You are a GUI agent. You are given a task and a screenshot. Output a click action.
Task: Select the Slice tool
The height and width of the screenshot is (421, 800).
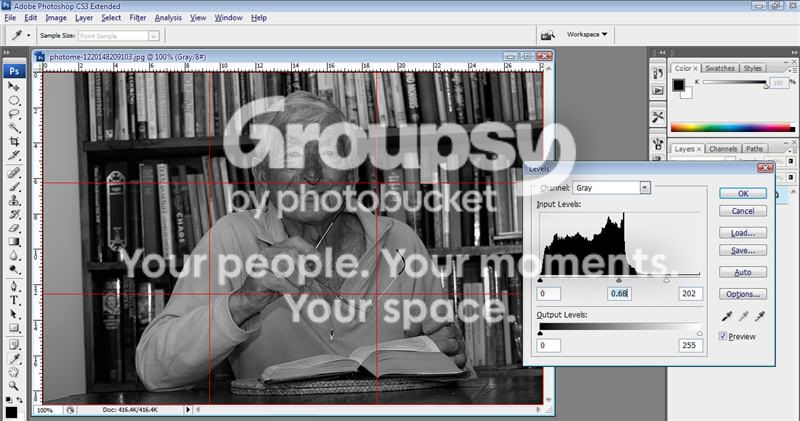(14, 155)
